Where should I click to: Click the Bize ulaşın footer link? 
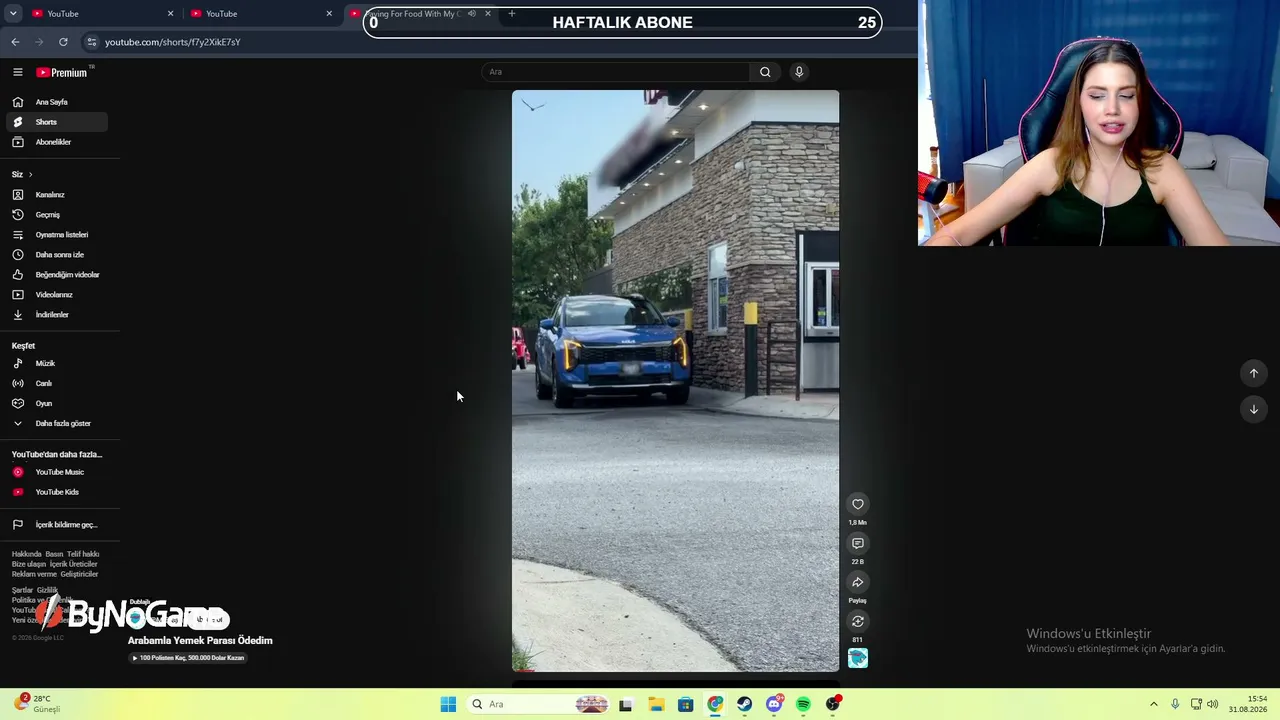point(29,564)
